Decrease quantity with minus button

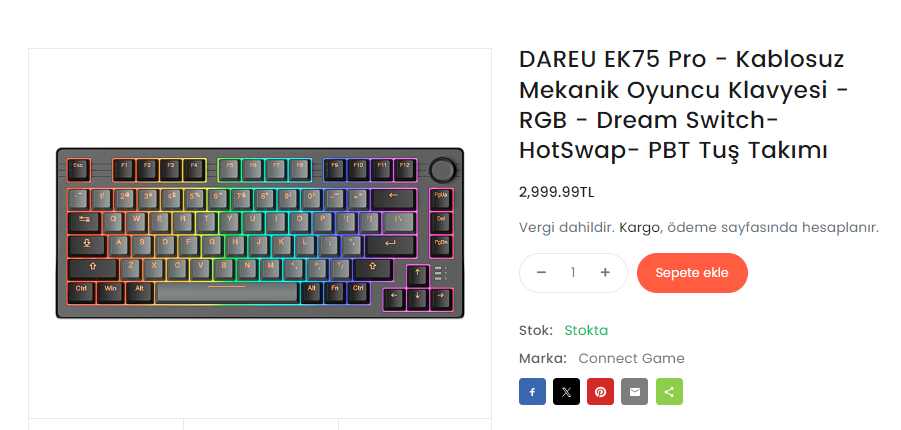(x=541, y=272)
